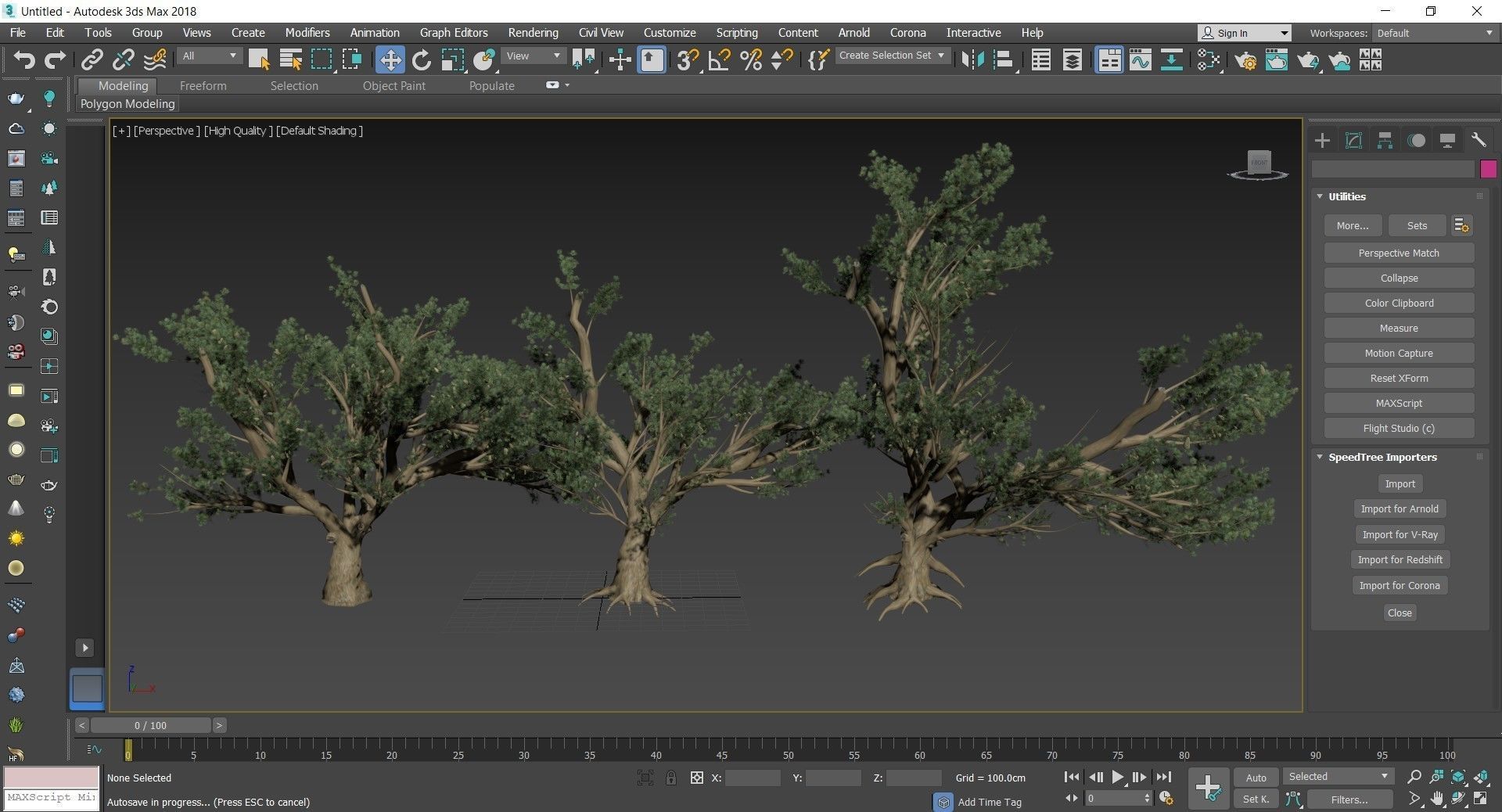Toggle the Percent Snap button
The width and height of the screenshot is (1502, 812).
[x=750, y=60]
